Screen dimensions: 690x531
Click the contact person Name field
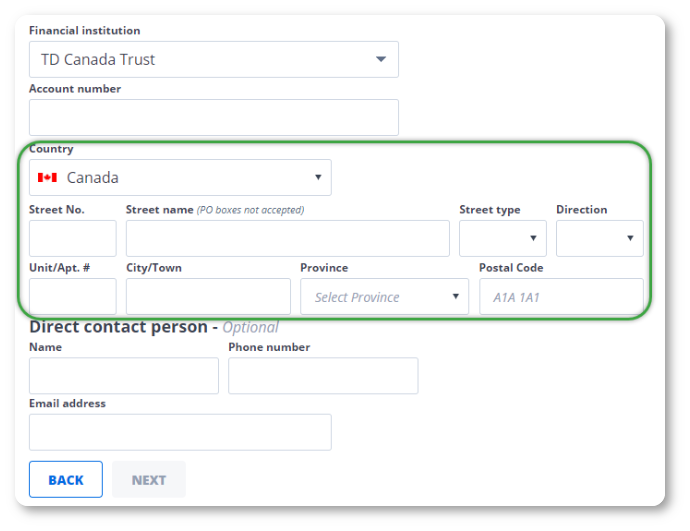[124, 376]
